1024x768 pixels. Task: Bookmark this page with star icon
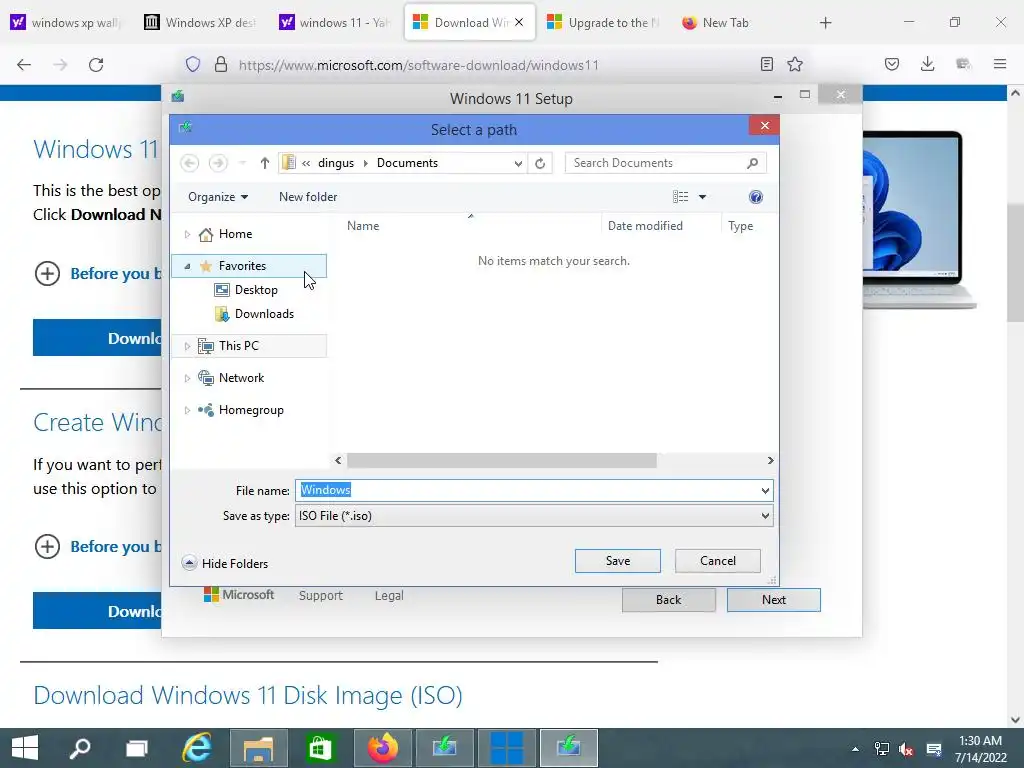tap(795, 64)
